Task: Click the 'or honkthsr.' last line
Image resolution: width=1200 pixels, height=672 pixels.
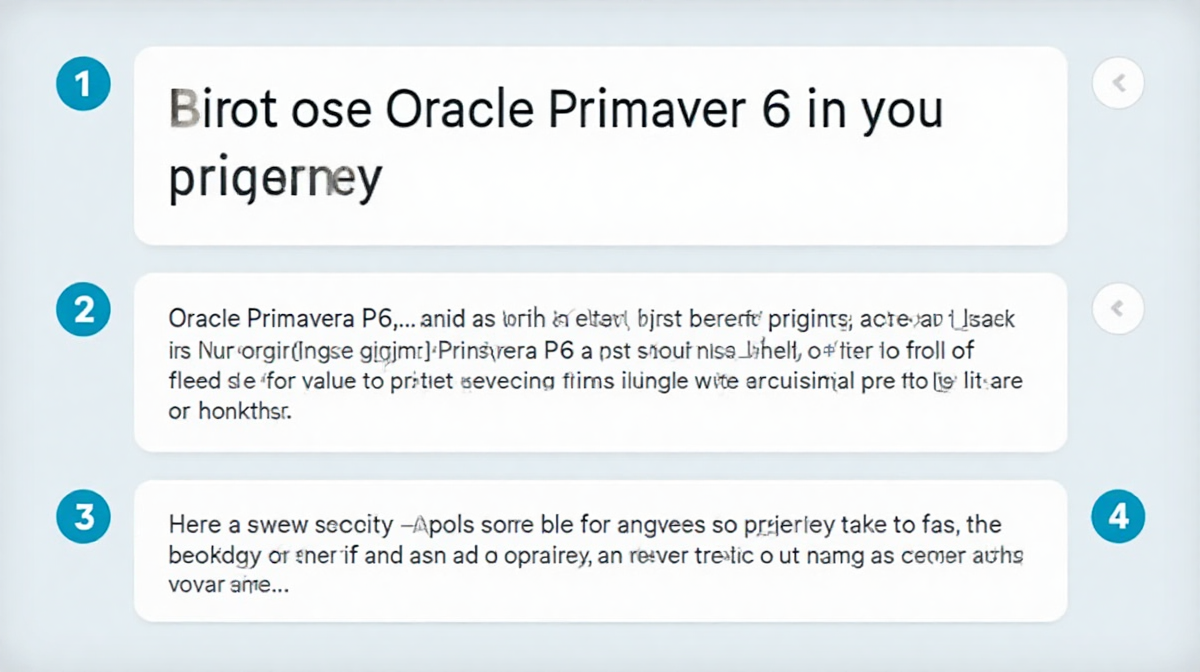Action: [229, 412]
